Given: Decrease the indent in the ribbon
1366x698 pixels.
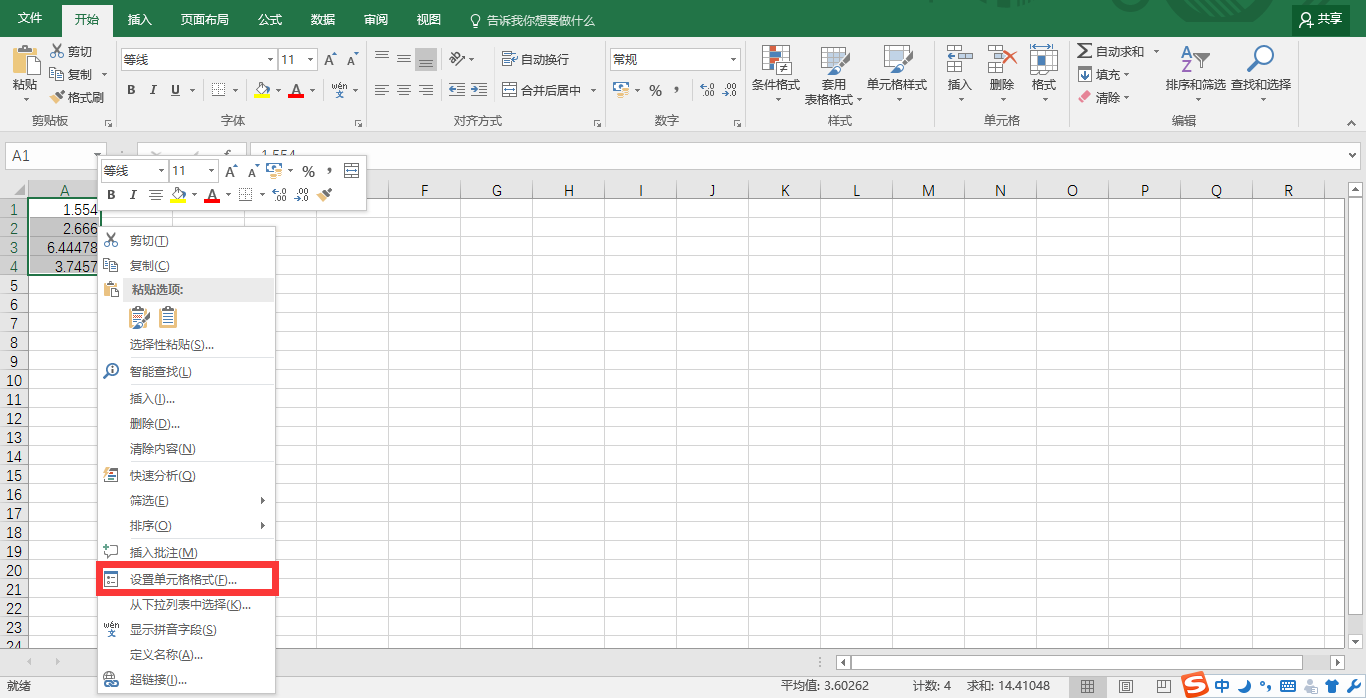Looking at the screenshot, I should (x=457, y=90).
